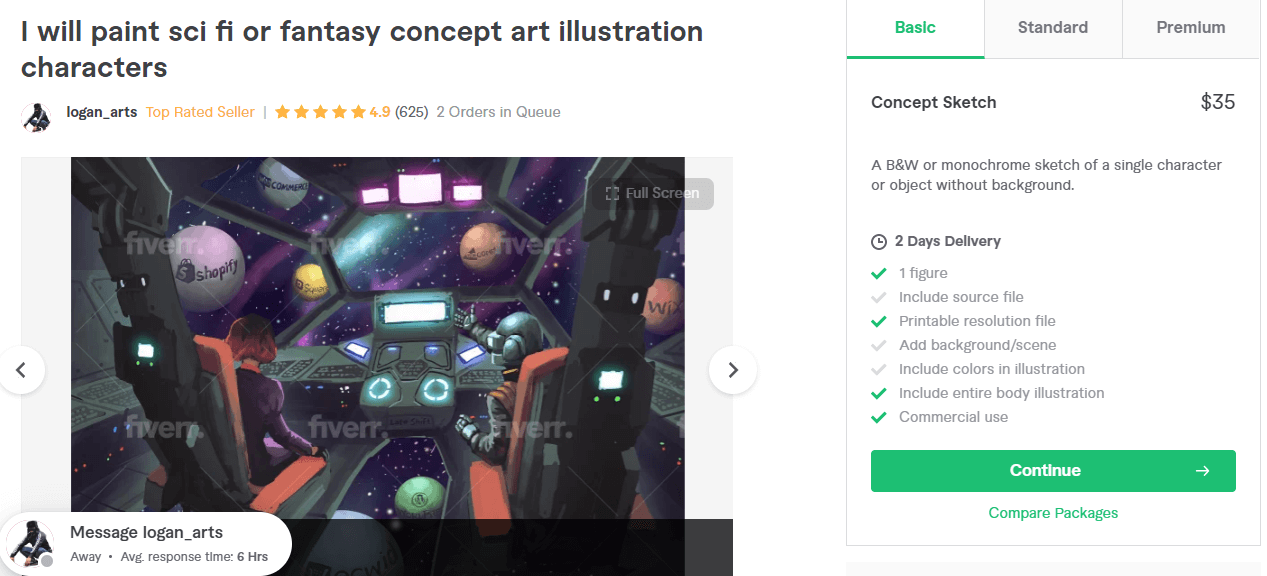
Task: Switch to the Premium package tab
Action: pos(1191,28)
